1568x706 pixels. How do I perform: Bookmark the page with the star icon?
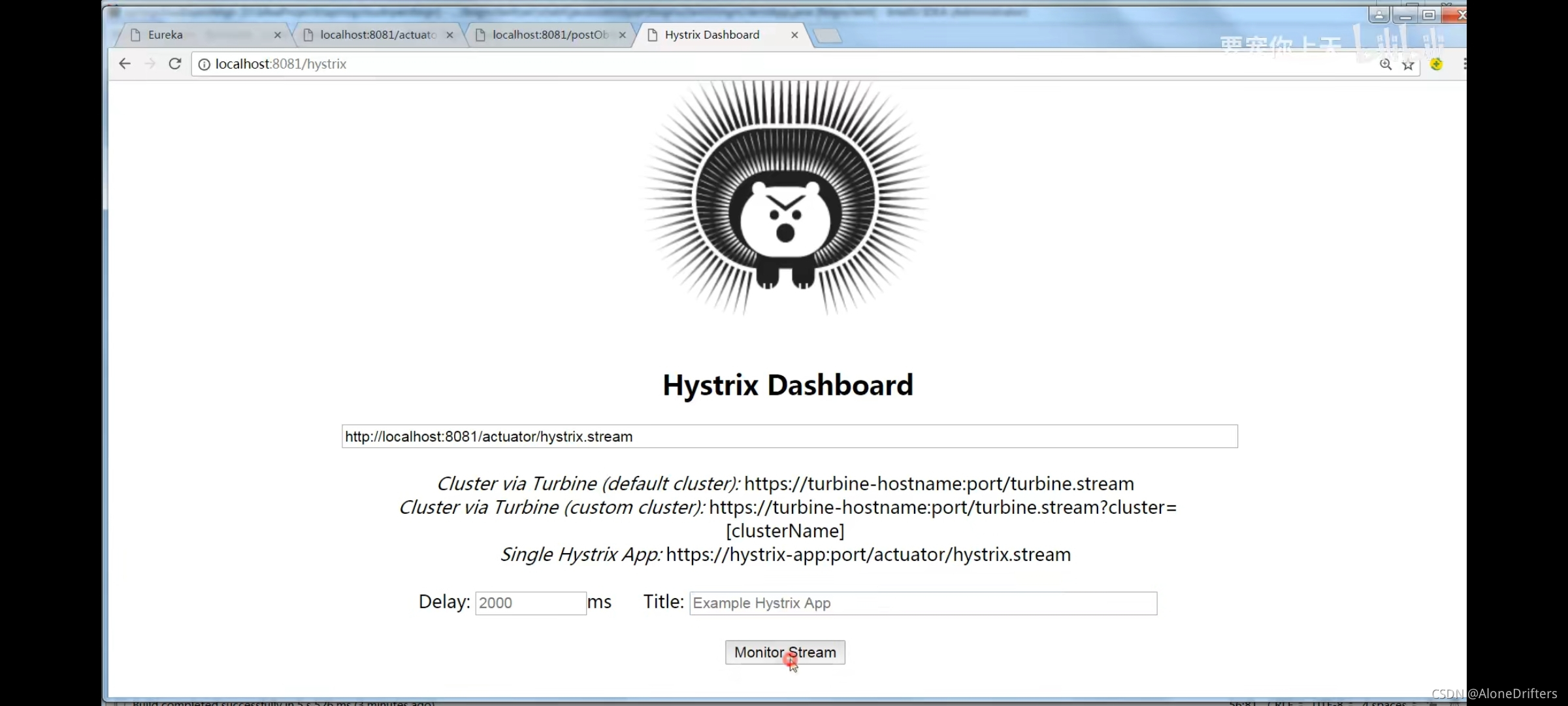[x=1408, y=65]
